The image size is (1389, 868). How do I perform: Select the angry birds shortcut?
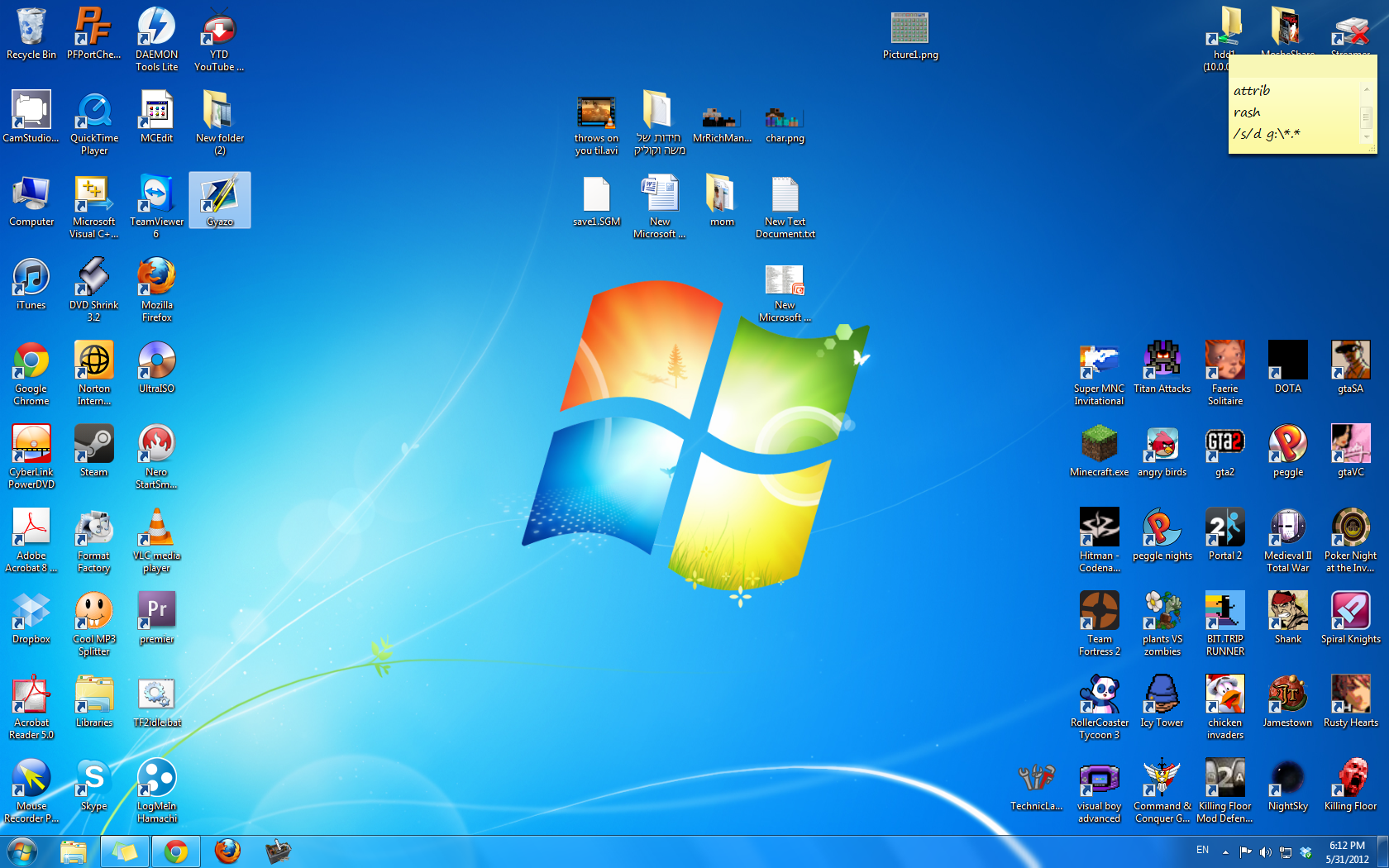click(x=1162, y=451)
